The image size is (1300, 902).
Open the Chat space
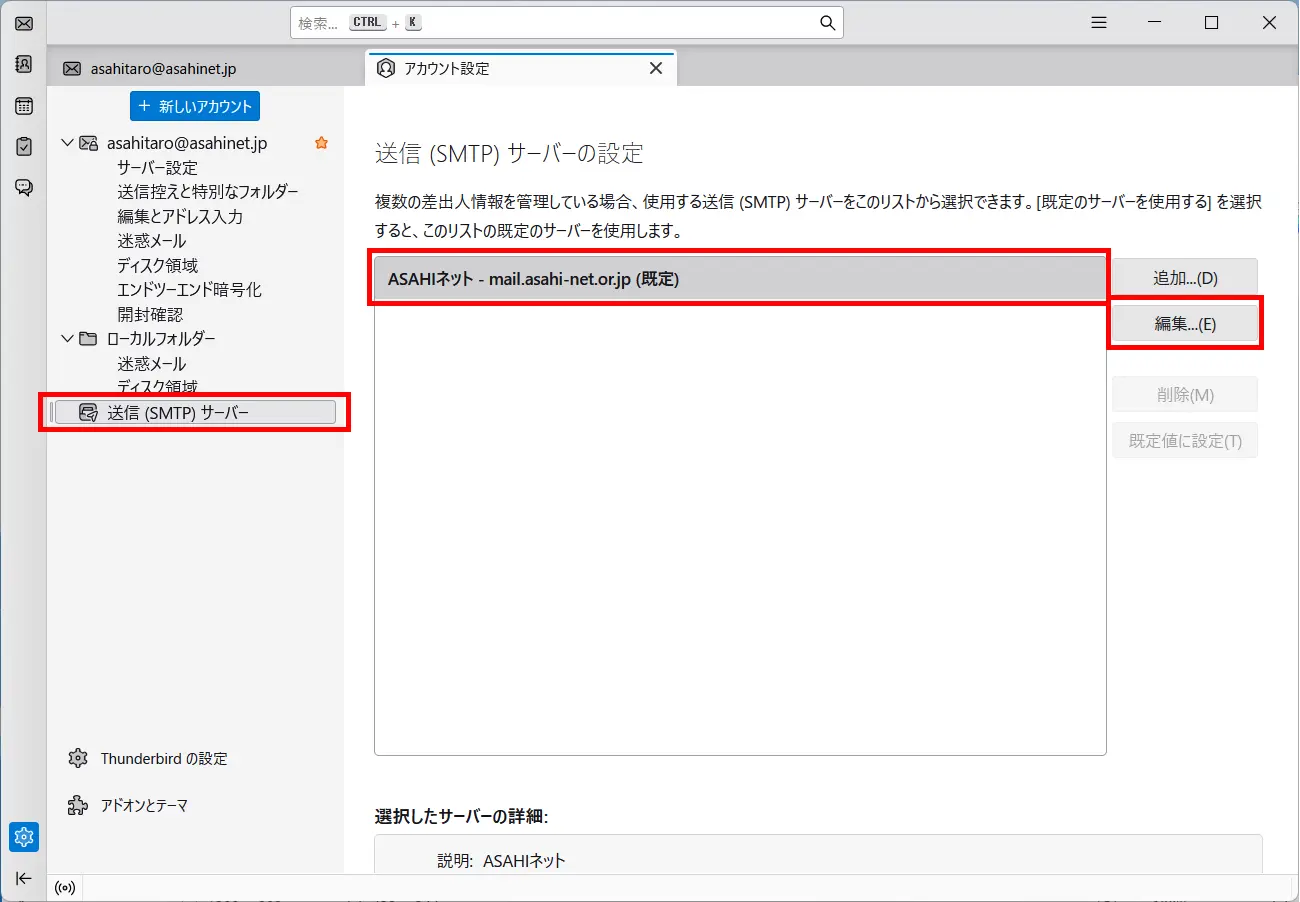[x=23, y=187]
